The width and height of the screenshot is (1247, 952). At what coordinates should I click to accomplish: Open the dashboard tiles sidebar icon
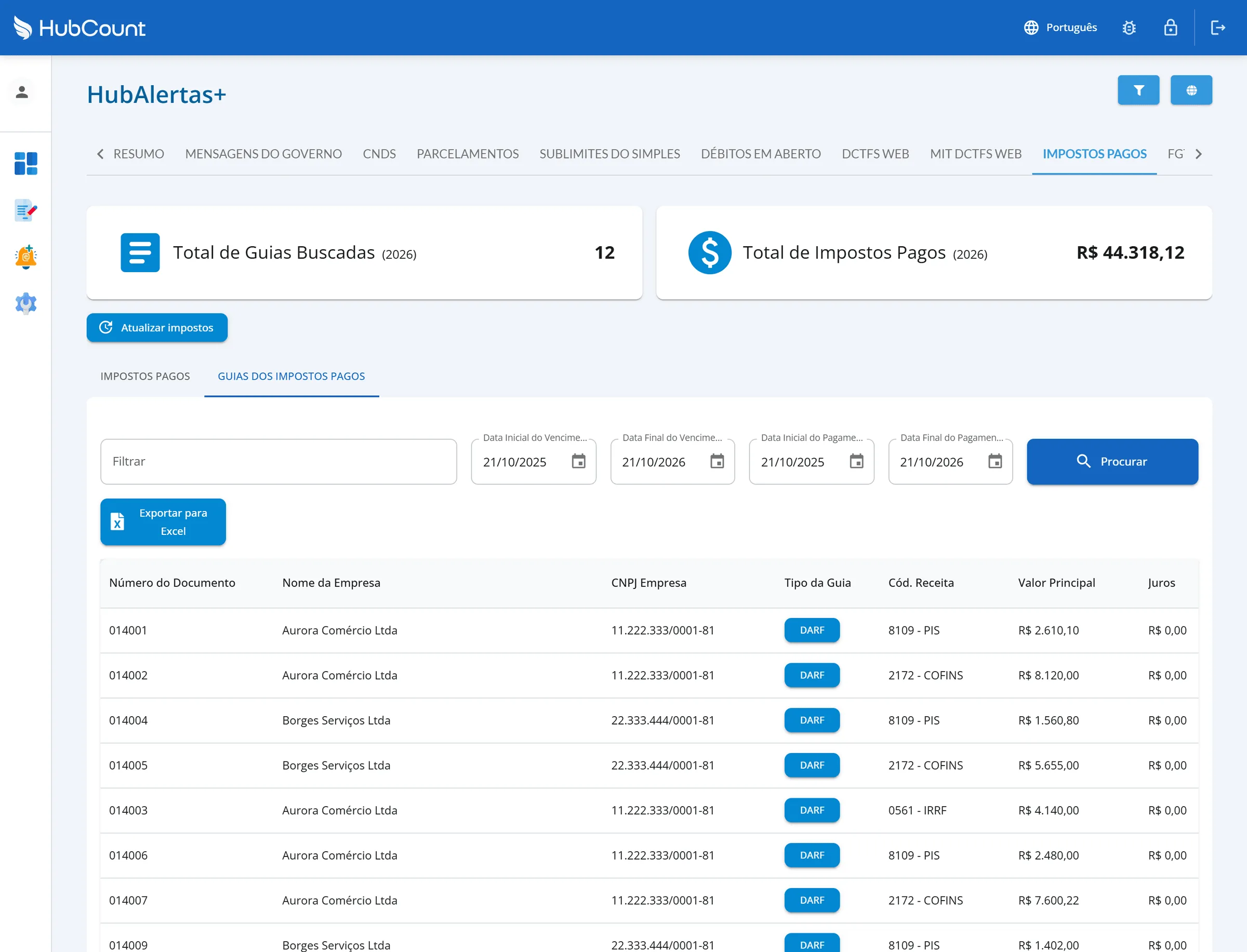25,163
